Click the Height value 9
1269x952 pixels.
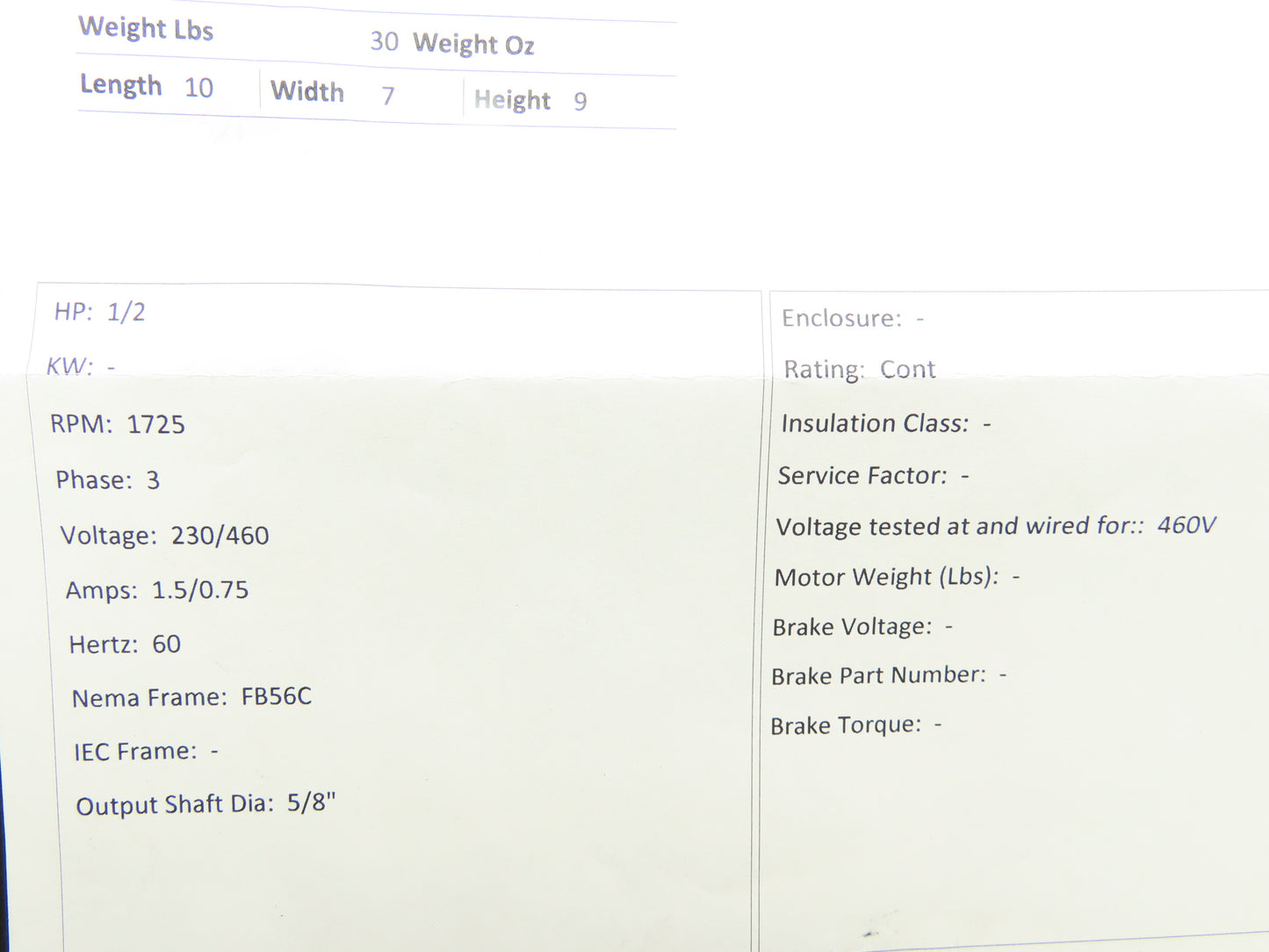pyautogui.click(x=580, y=102)
